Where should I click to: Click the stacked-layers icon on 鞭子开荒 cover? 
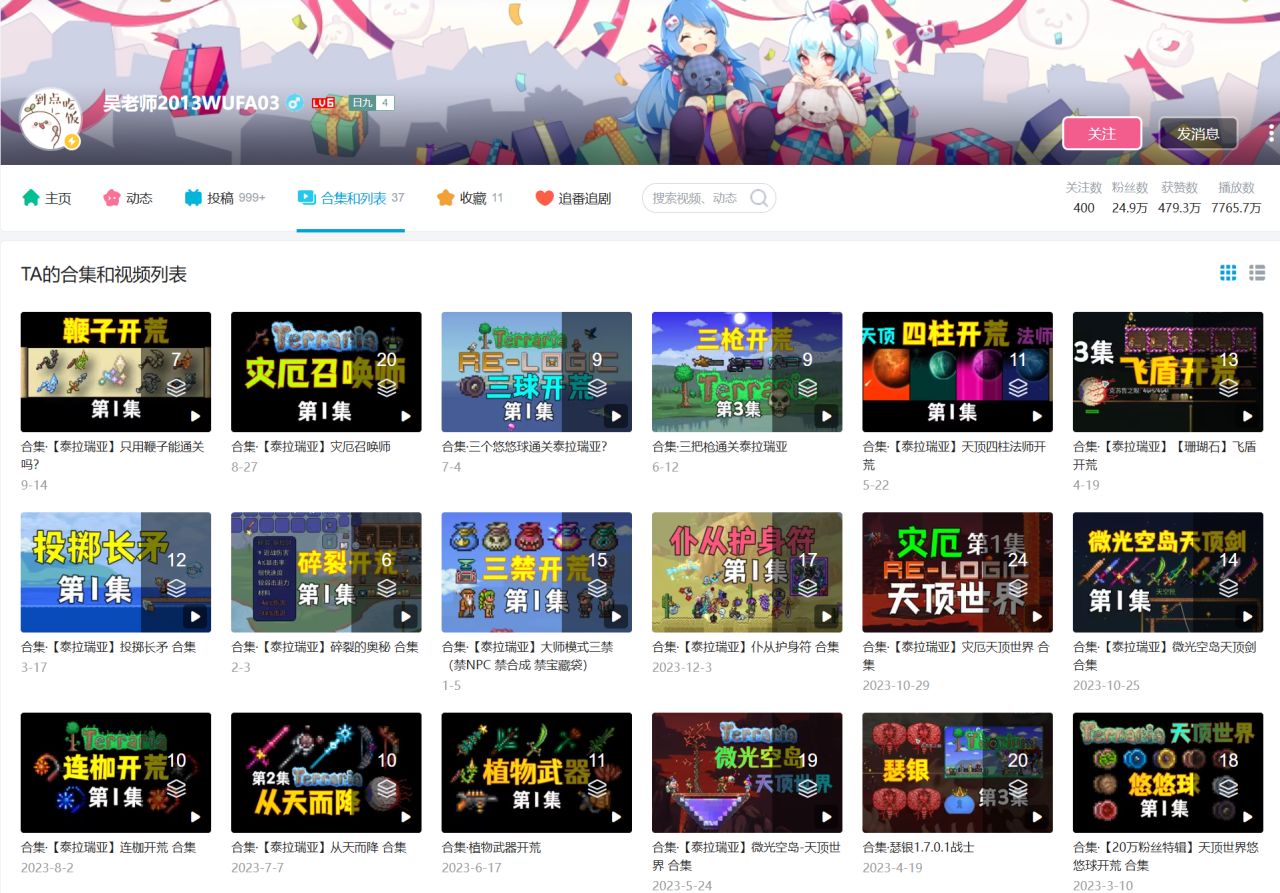(x=176, y=387)
